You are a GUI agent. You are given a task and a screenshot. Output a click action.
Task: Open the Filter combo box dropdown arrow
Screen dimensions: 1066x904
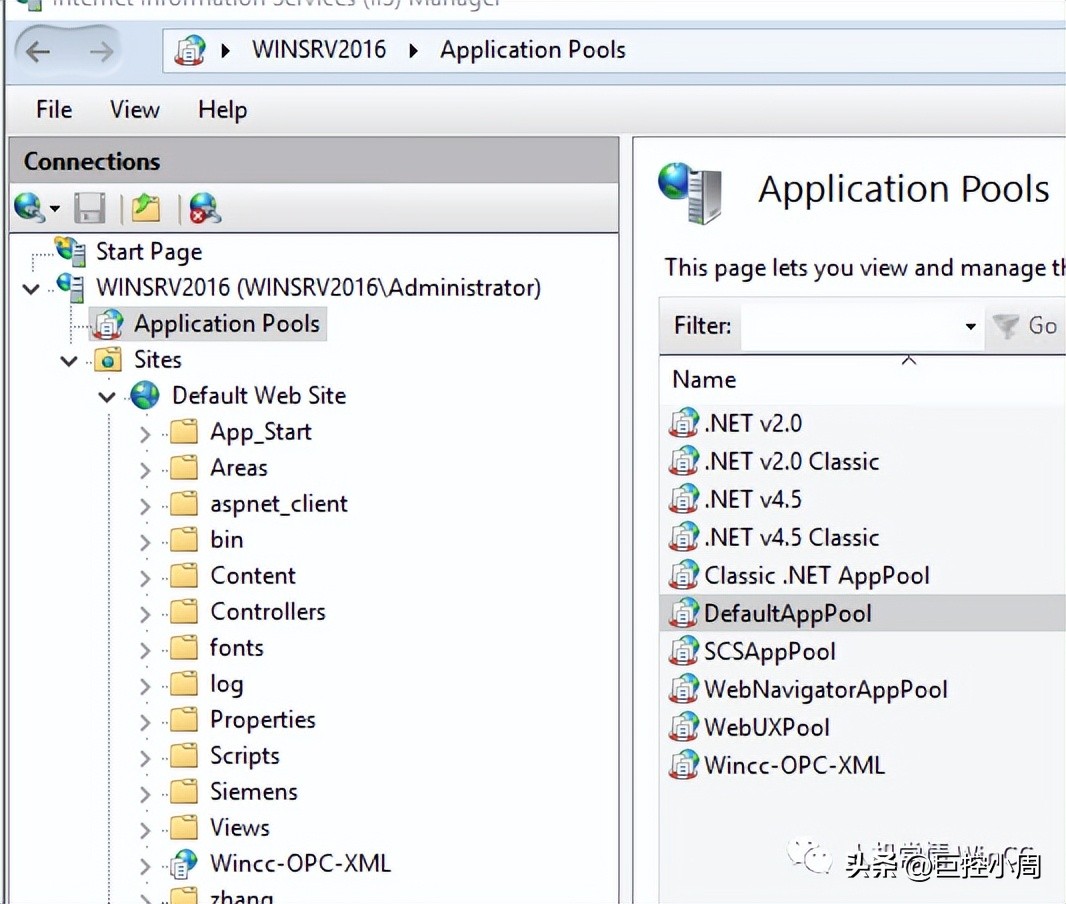969,327
